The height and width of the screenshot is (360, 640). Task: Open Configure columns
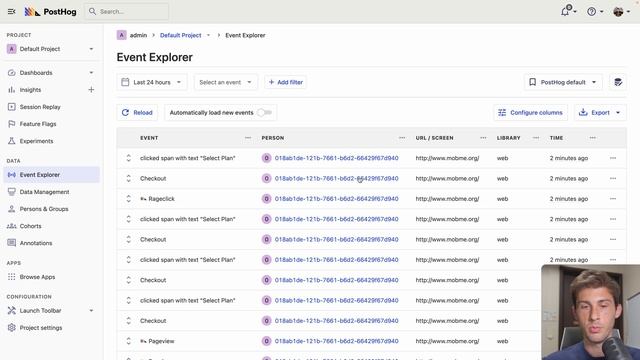pyautogui.click(x=531, y=113)
